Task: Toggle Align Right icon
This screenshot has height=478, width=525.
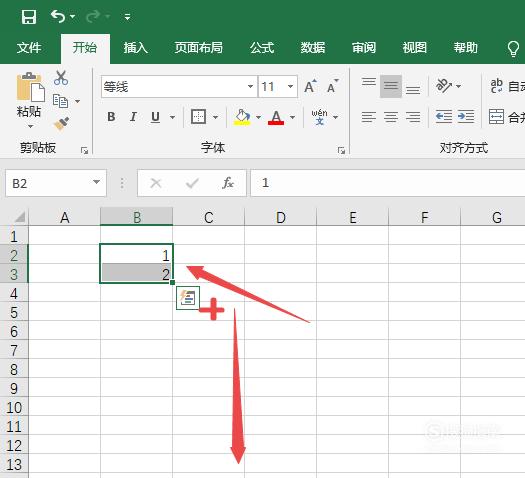Action: 413,117
